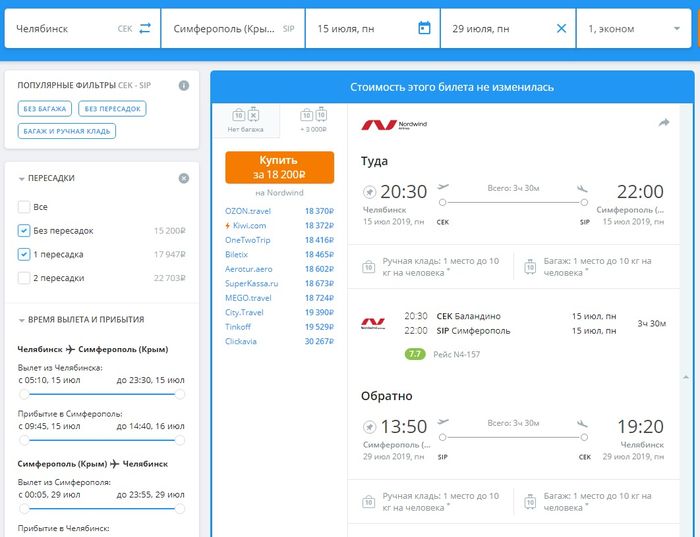The image size is (700, 537).
Task: Click СЕК Баландино airport name
Action: [x=468, y=316]
